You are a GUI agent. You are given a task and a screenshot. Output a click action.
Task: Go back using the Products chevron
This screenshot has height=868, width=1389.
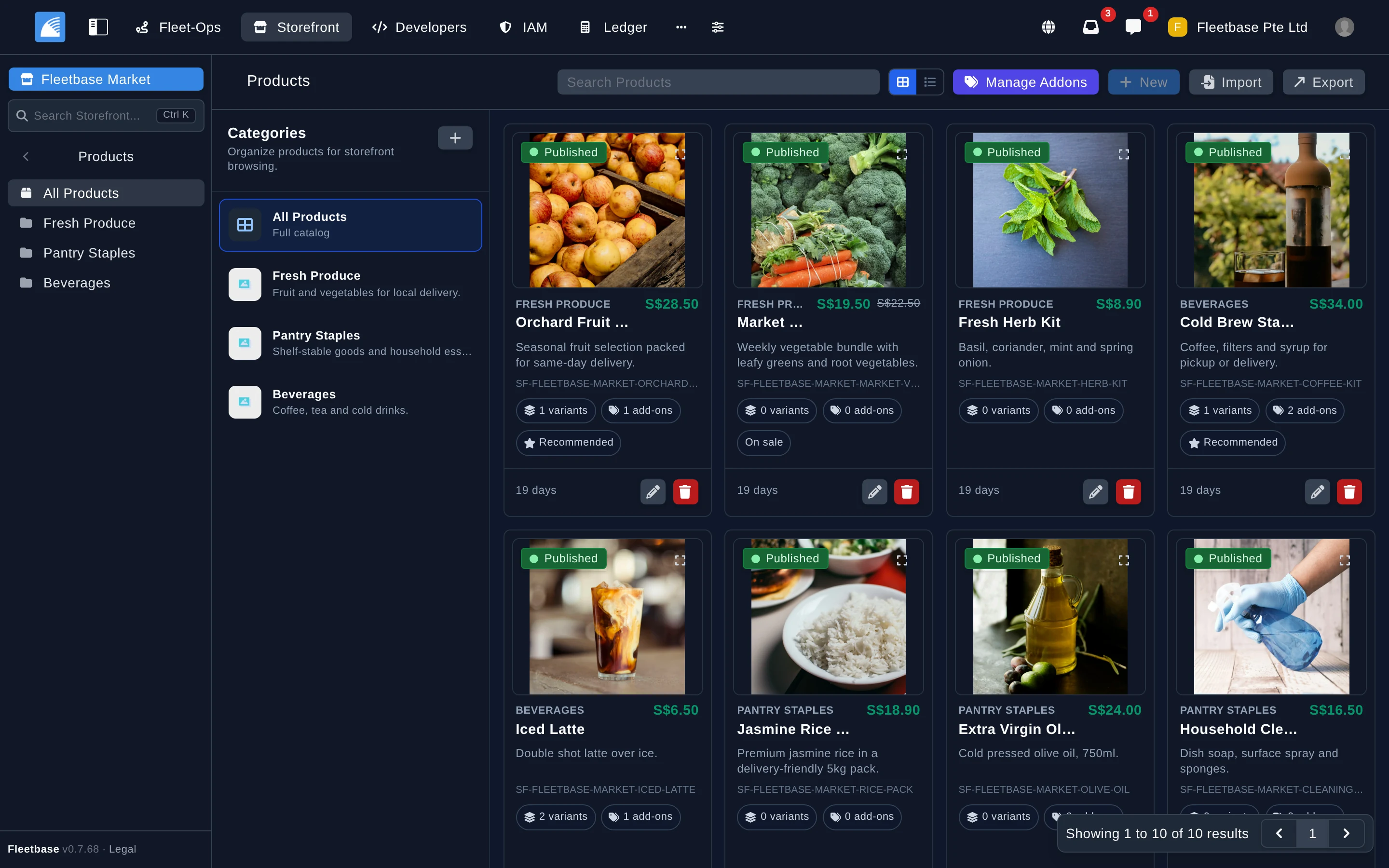click(x=26, y=156)
